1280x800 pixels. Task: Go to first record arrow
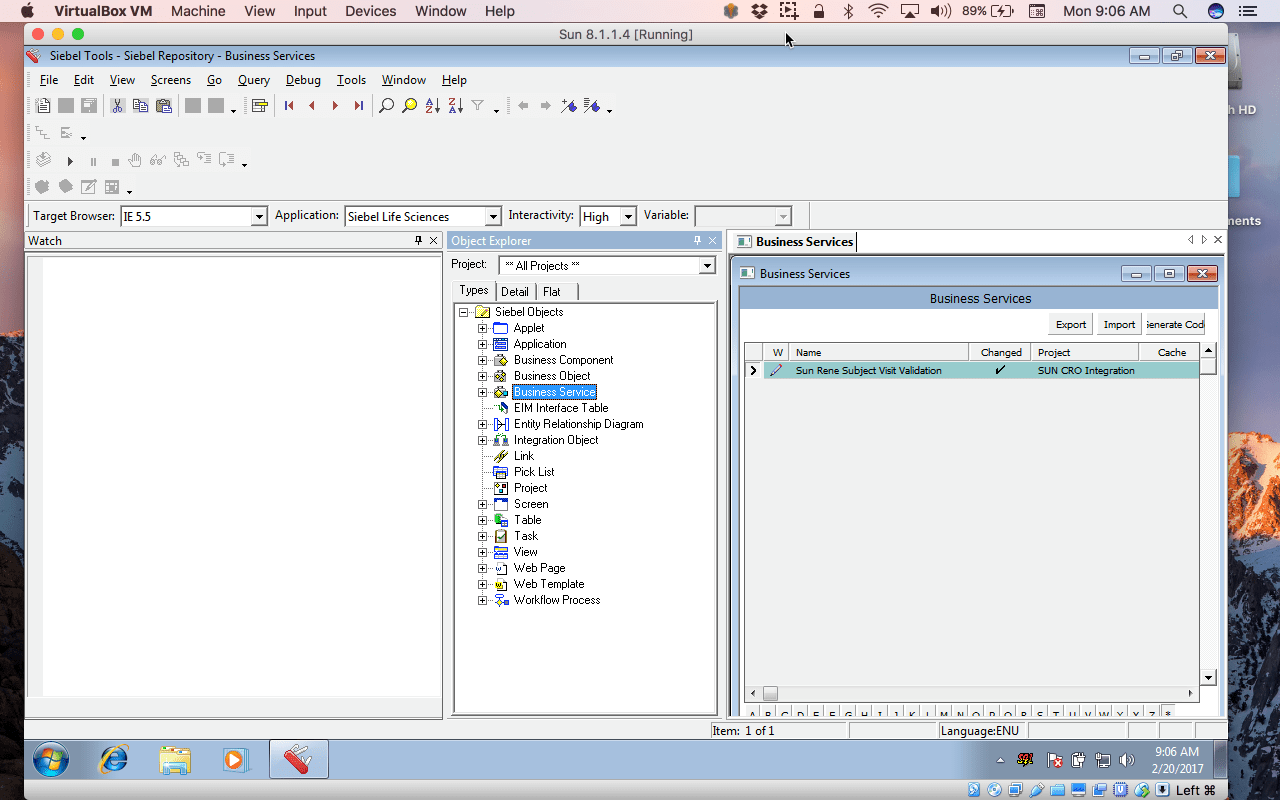pyautogui.click(x=289, y=106)
